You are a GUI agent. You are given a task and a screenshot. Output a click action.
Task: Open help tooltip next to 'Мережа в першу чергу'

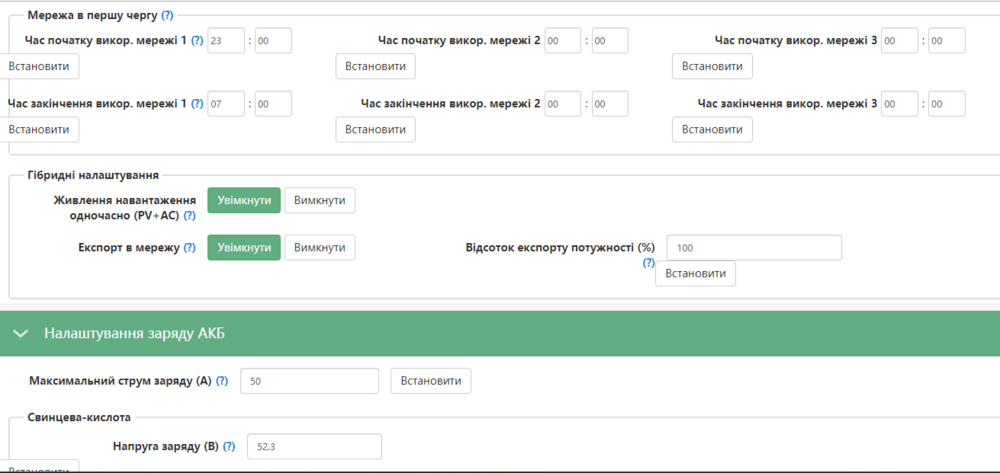pos(167,16)
